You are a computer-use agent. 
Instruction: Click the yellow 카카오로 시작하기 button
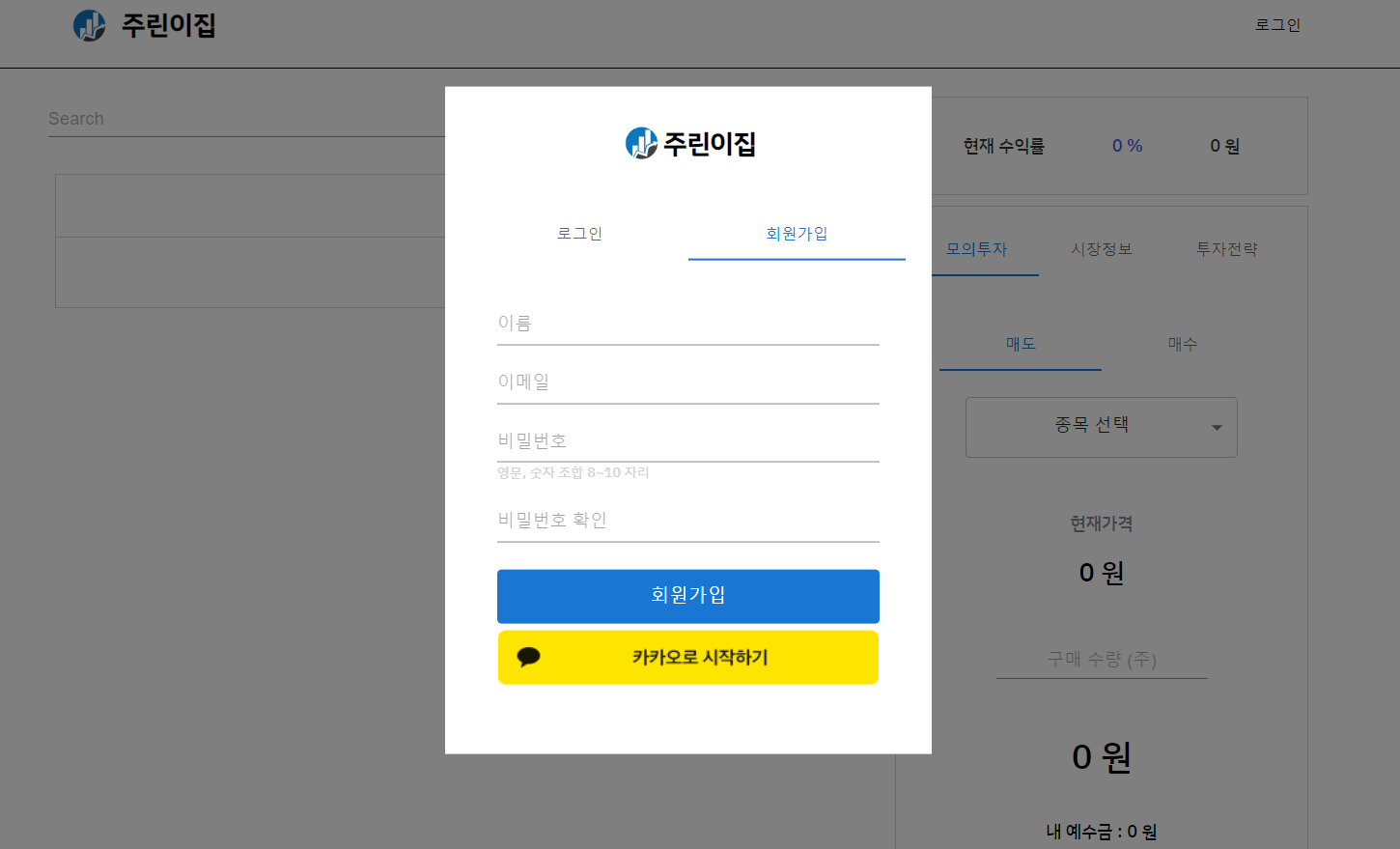point(687,657)
